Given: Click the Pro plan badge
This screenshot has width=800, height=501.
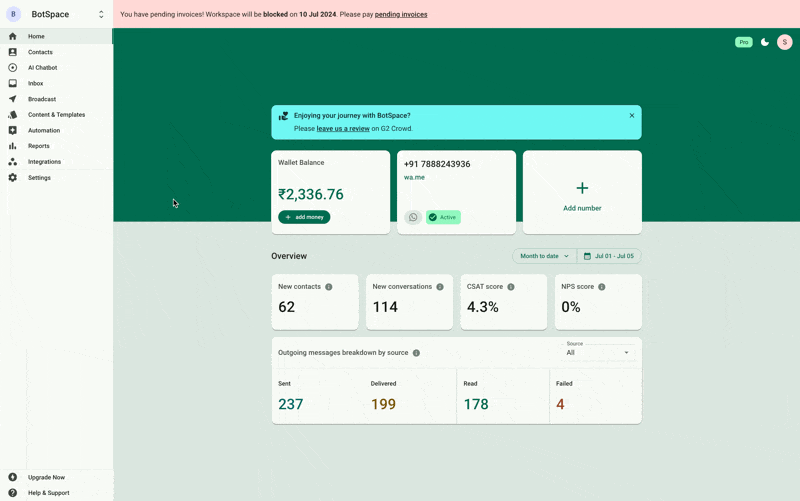Looking at the screenshot, I should [x=743, y=42].
